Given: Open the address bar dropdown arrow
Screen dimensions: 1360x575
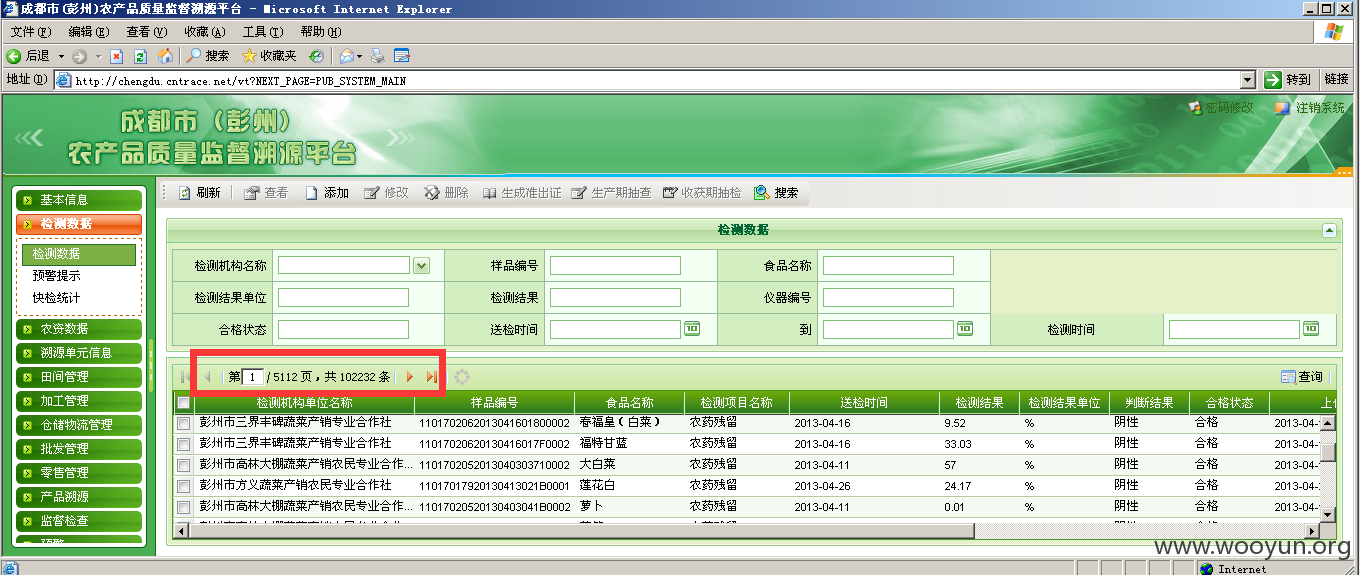Looking at the screenshot, I should pos(1247,80).
